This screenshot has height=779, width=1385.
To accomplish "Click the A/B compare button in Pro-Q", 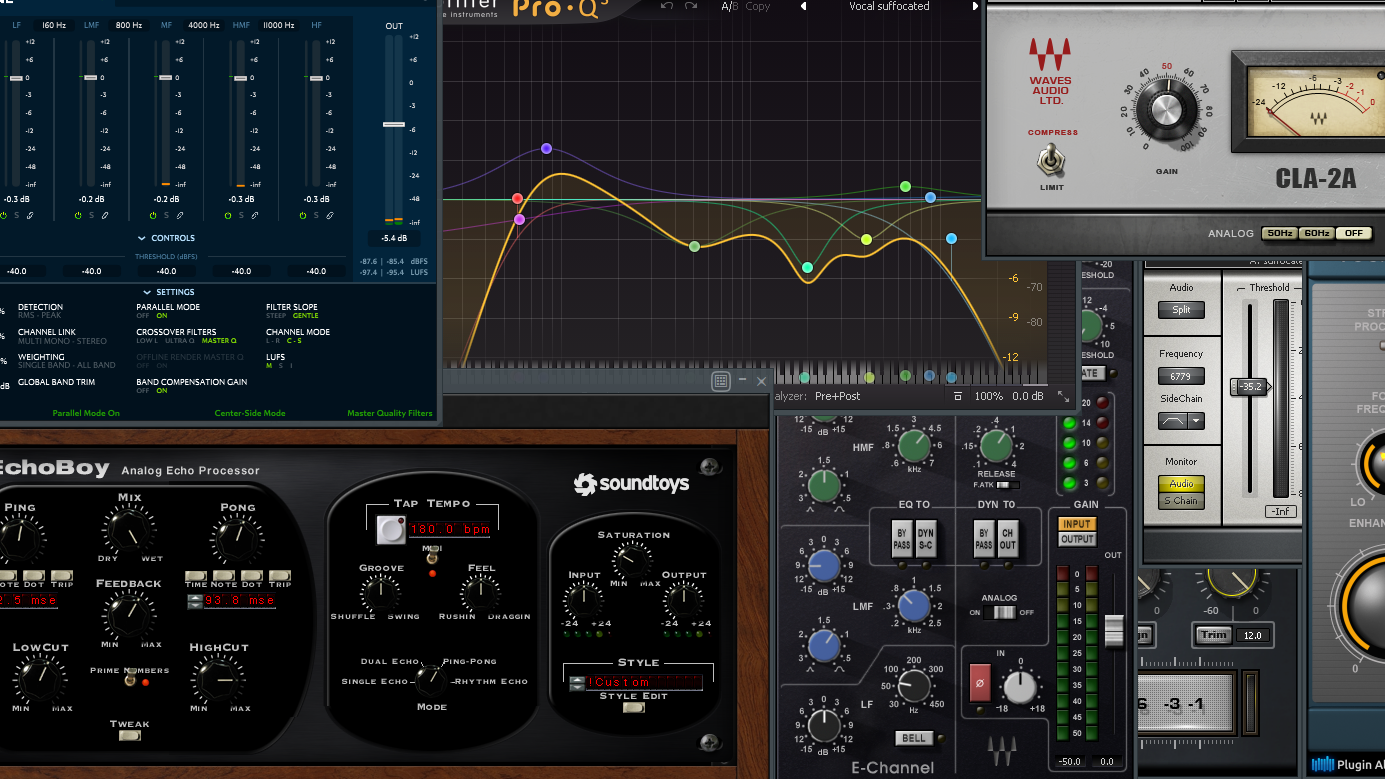I will [730, 6].
